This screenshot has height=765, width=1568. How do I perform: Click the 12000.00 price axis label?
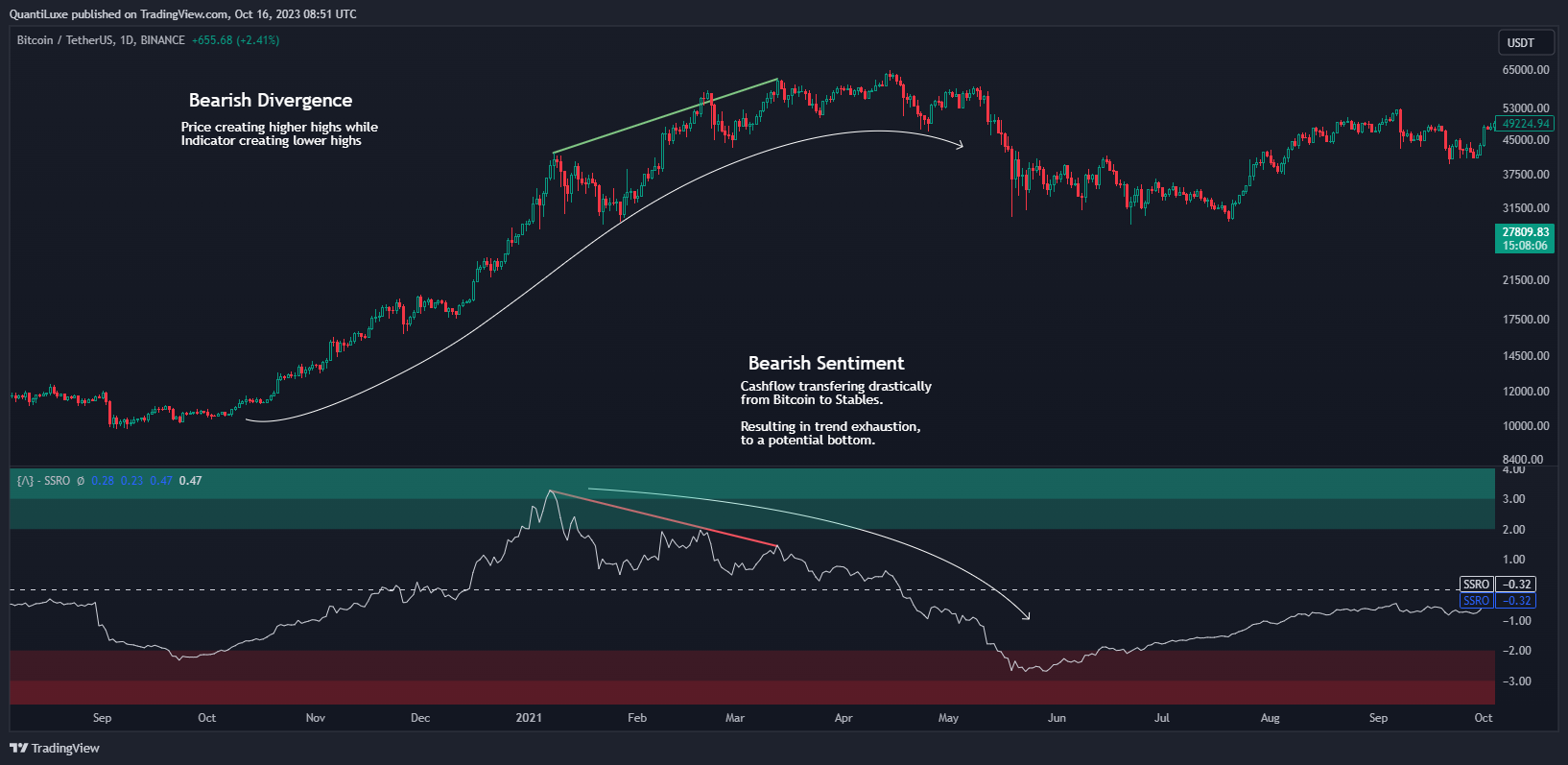click(1526, 392)
